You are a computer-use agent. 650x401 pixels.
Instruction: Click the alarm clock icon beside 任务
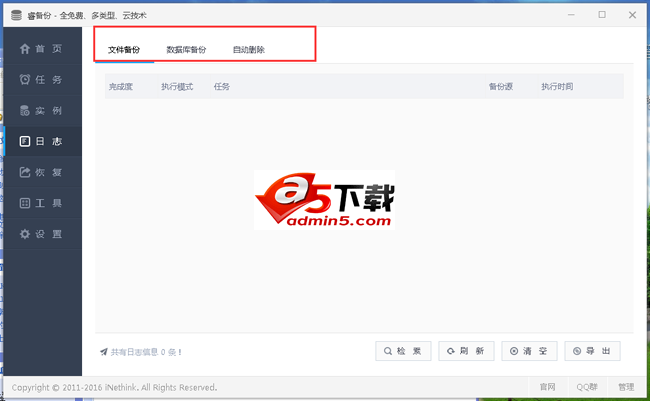(x=25, y=79)
